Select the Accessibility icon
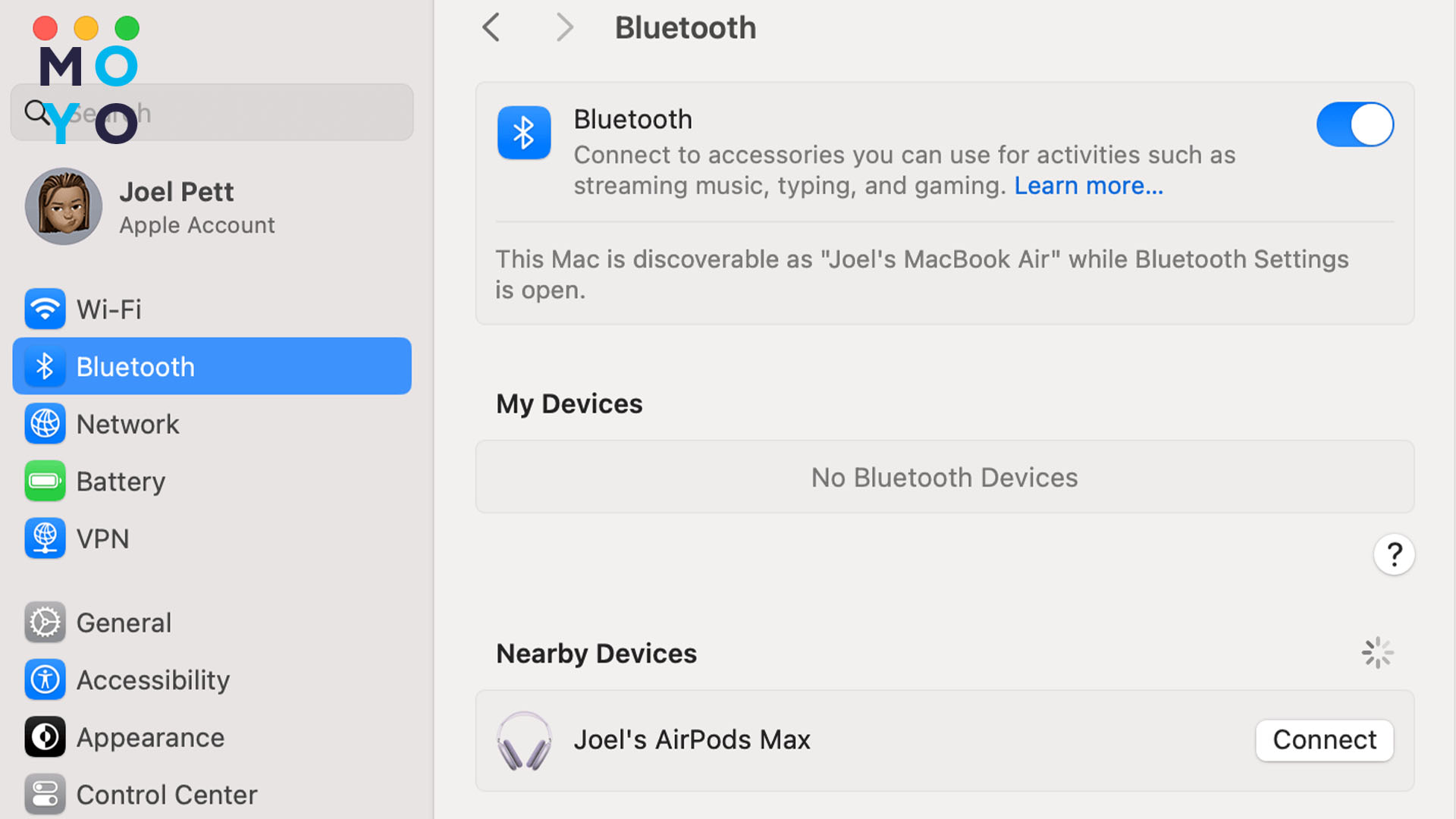This screenshot has height=819, width=1456. pos(45,679)
